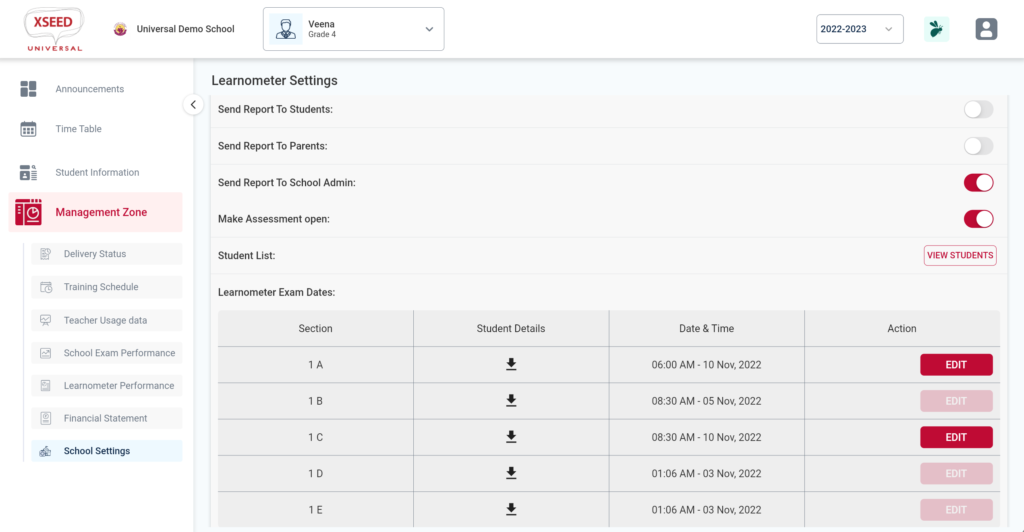Click the Veena teacher avatar icon
The width and height of the screenshot is (1024, 532).
(x=285, y=29)
